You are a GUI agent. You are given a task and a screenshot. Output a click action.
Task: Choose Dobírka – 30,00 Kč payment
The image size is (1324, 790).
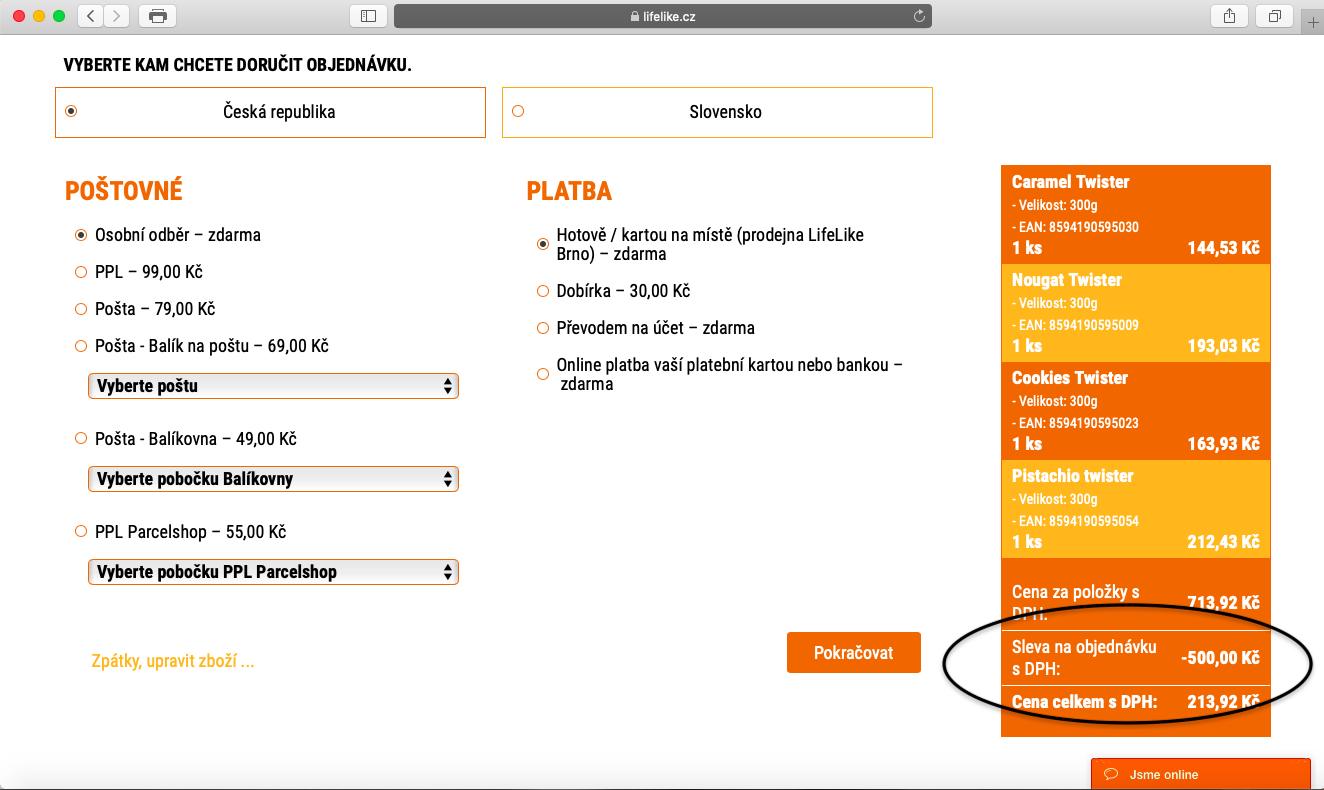tap(543, 291)
